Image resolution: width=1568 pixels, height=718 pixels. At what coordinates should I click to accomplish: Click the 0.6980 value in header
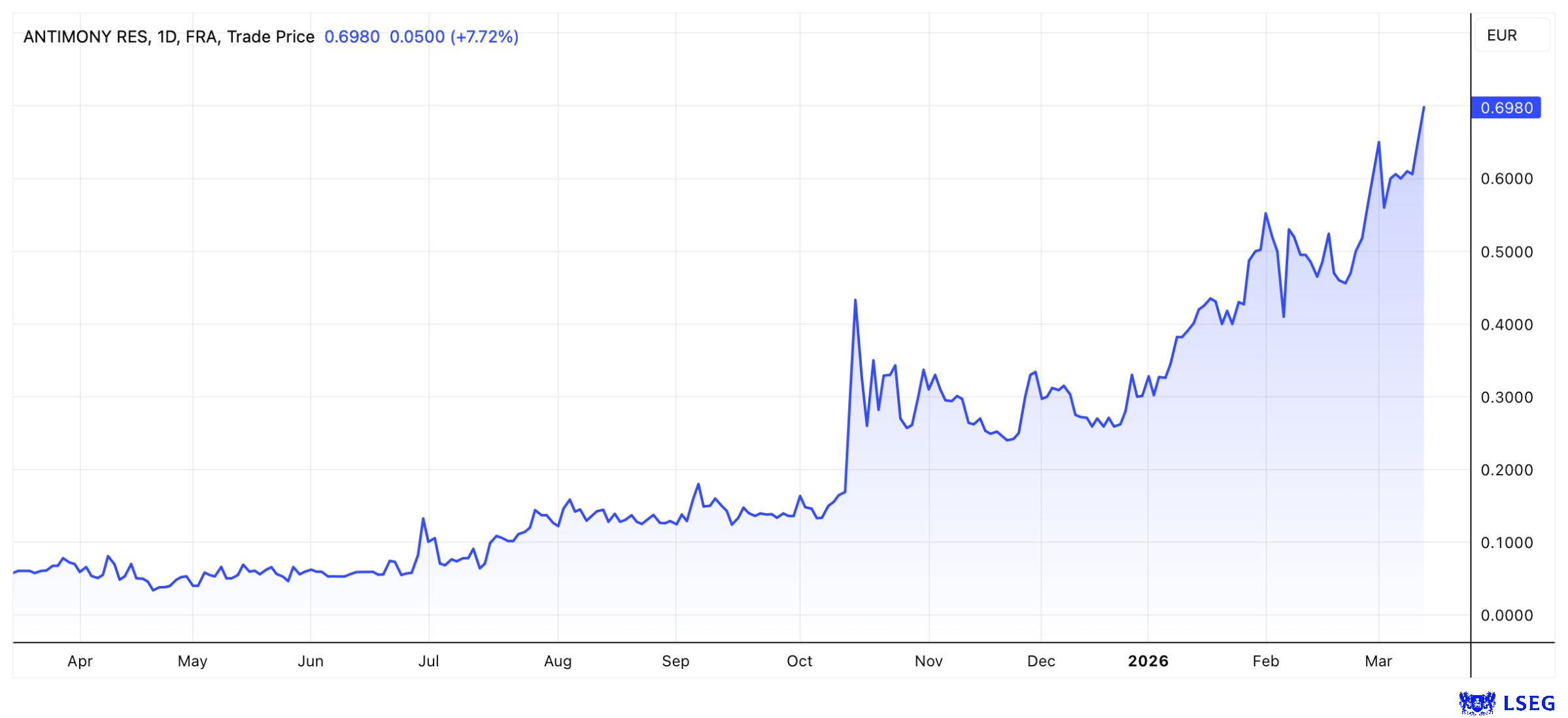(x=352, y=37)
